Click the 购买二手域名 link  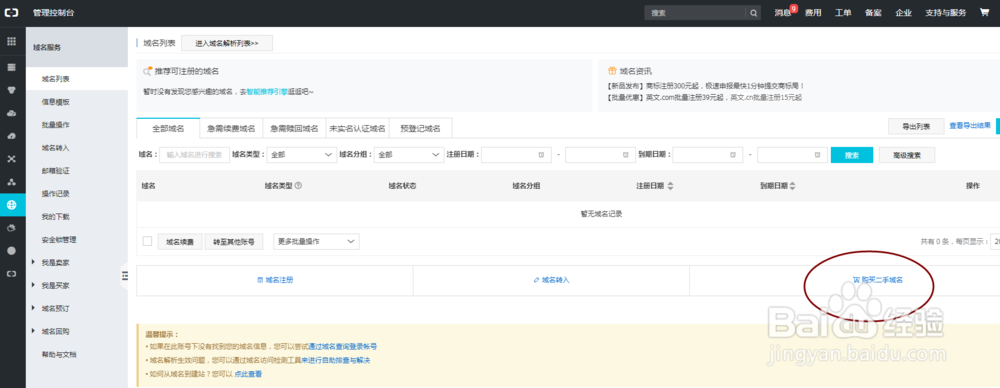[x=878, y=280]
